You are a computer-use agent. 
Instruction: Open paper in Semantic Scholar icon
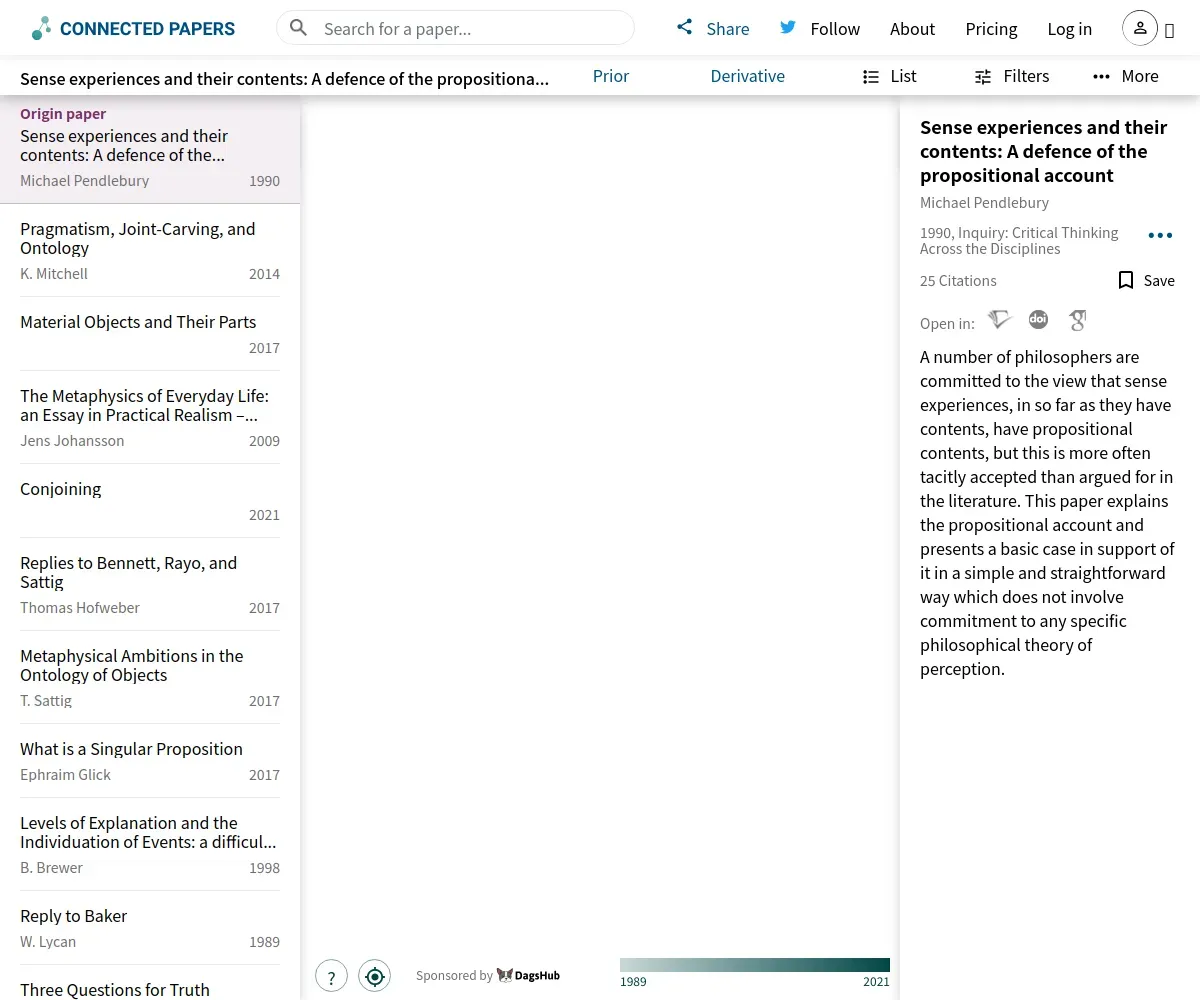(x=1000, y=320)
